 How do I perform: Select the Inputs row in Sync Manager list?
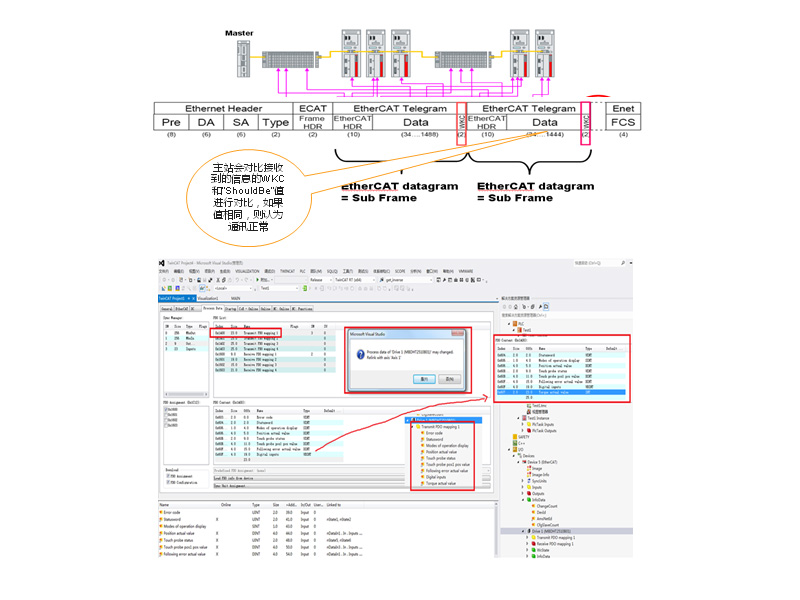pos(186,349)
